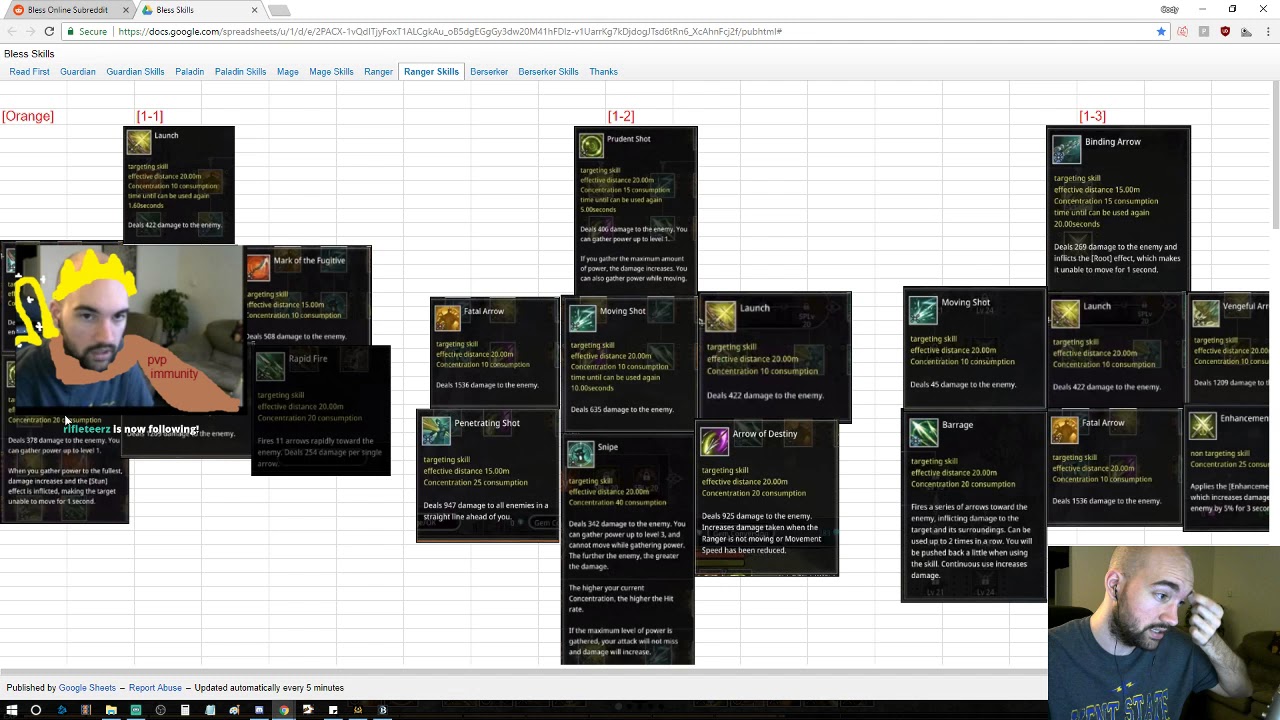Viewport: 1280px width, 720px height.
Task: Open the Chrome three-dot menu
Action: (x=1266, y=31)
